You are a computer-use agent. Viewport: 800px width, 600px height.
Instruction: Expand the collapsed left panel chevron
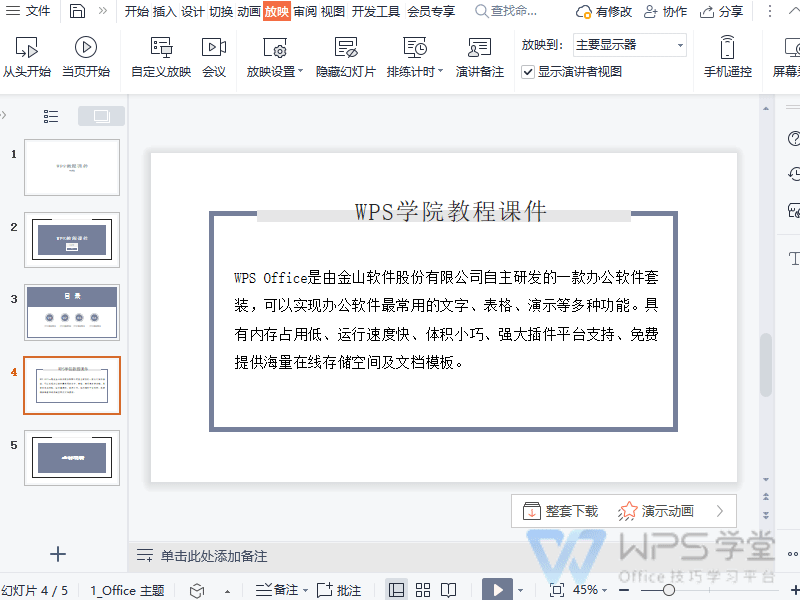(4, 115)
